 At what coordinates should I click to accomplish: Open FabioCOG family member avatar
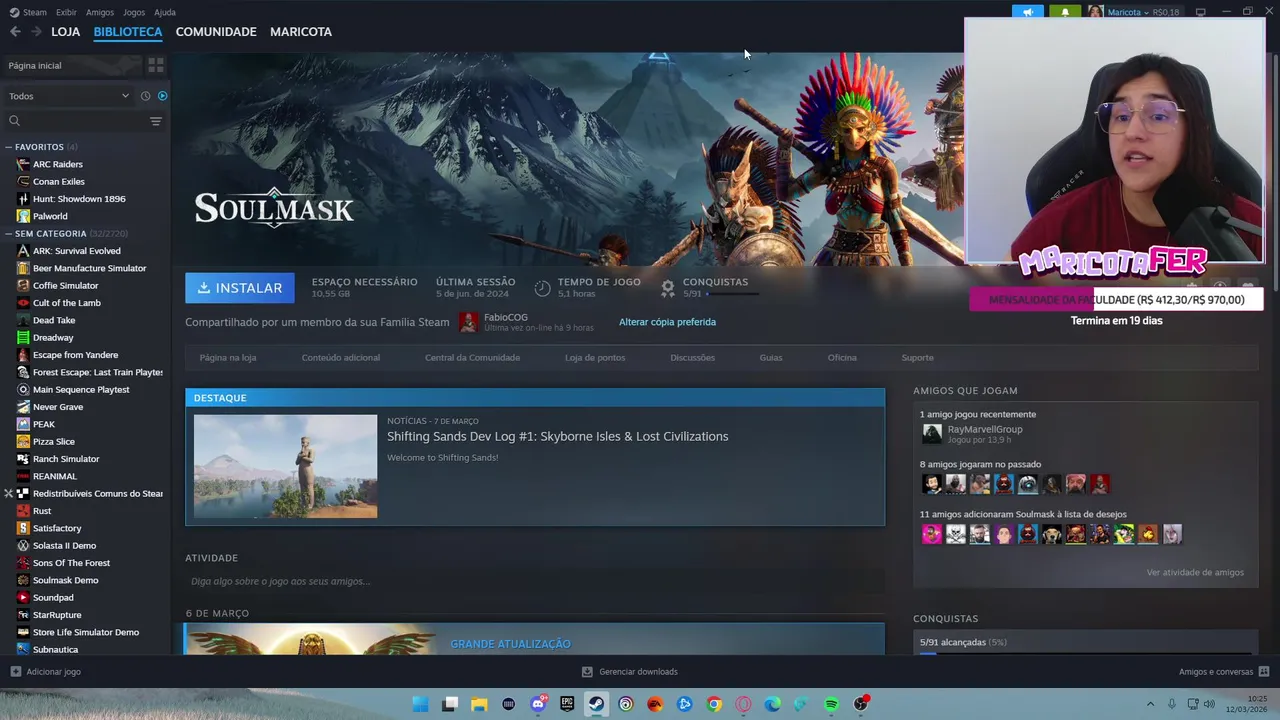[469, 322]
